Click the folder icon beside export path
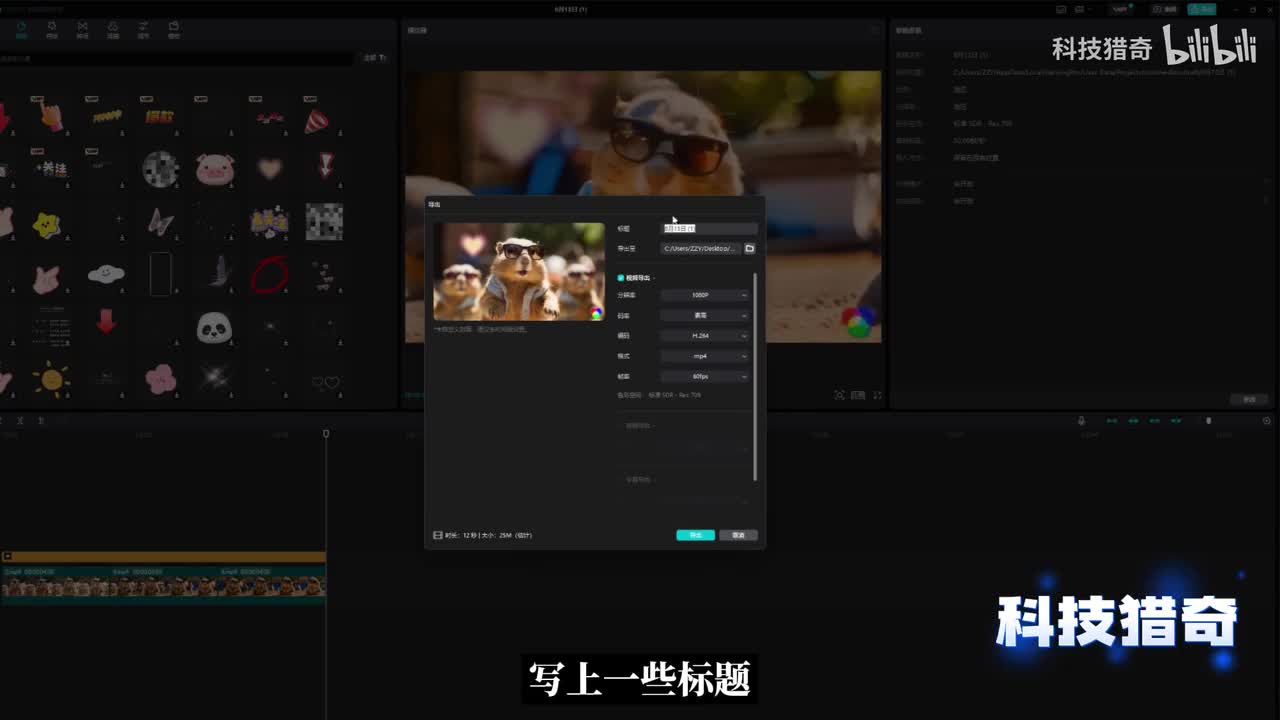The image size is (1280, 720). pyautogui.click(x=750, y=248)
